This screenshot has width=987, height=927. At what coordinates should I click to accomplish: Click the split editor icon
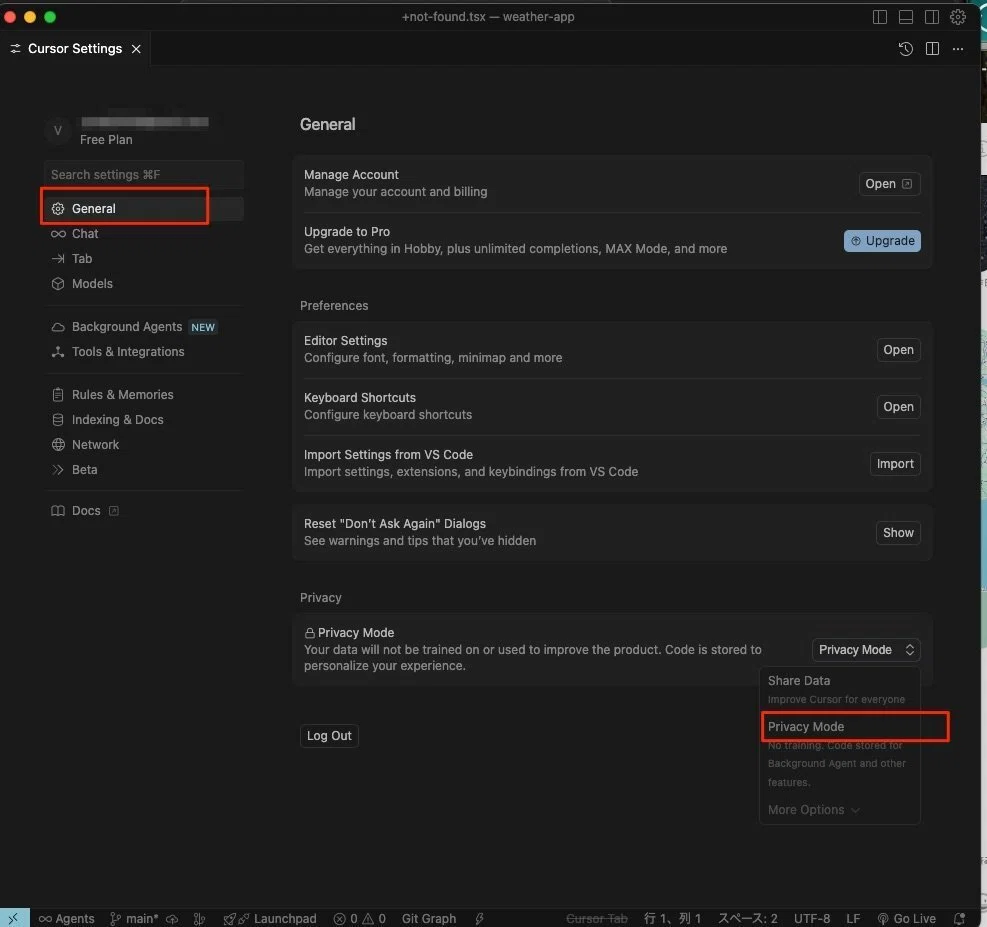coord(932,49)
